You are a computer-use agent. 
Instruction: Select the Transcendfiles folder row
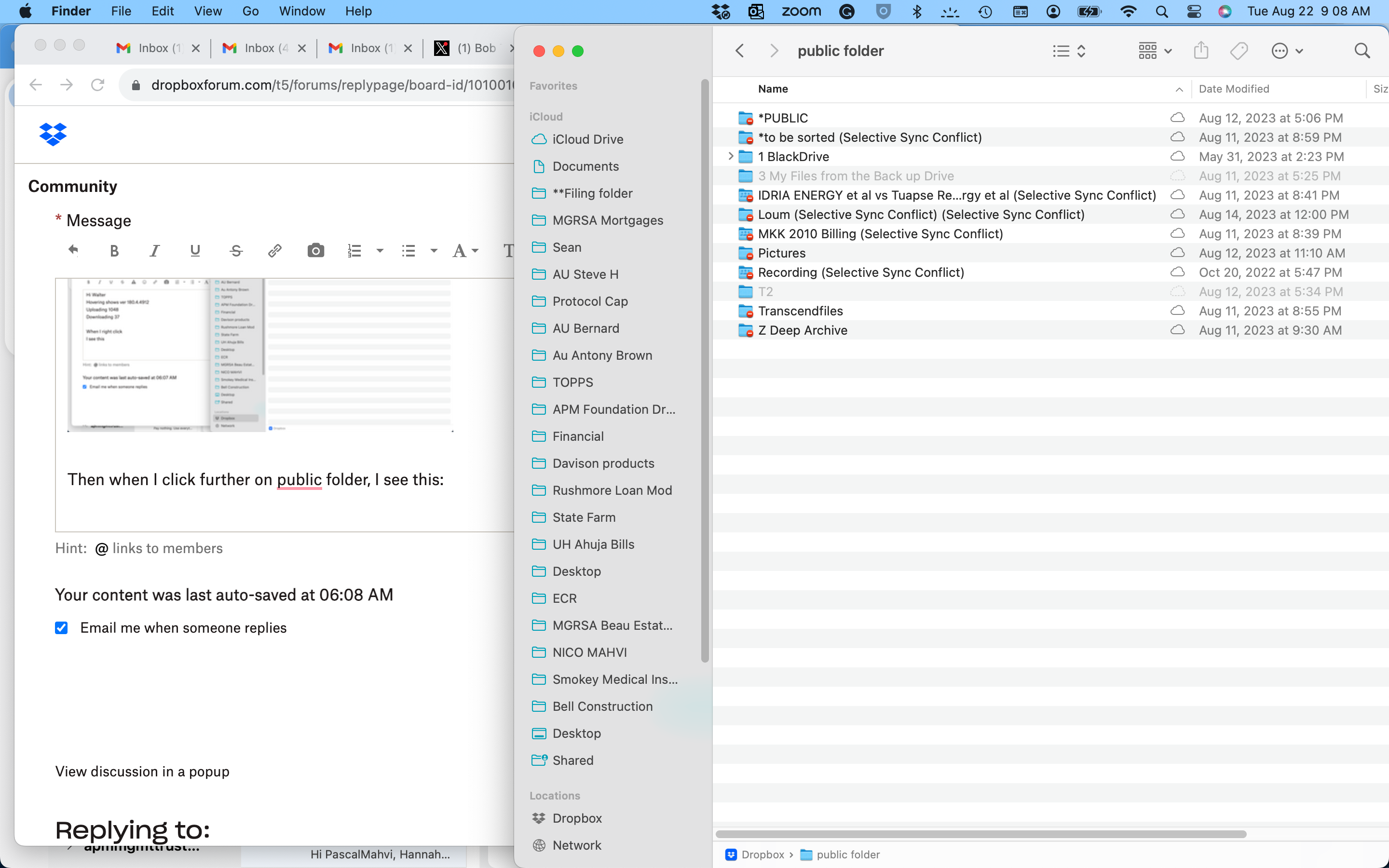pyautogui.click(x=1050, y=311)
